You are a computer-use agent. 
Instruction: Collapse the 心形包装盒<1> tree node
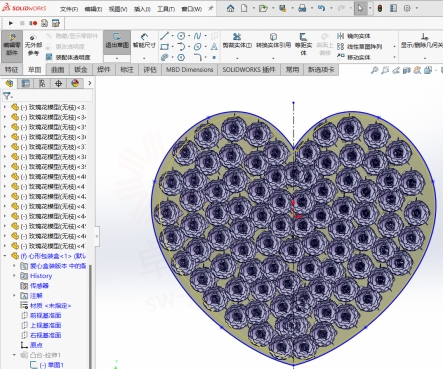5,256
